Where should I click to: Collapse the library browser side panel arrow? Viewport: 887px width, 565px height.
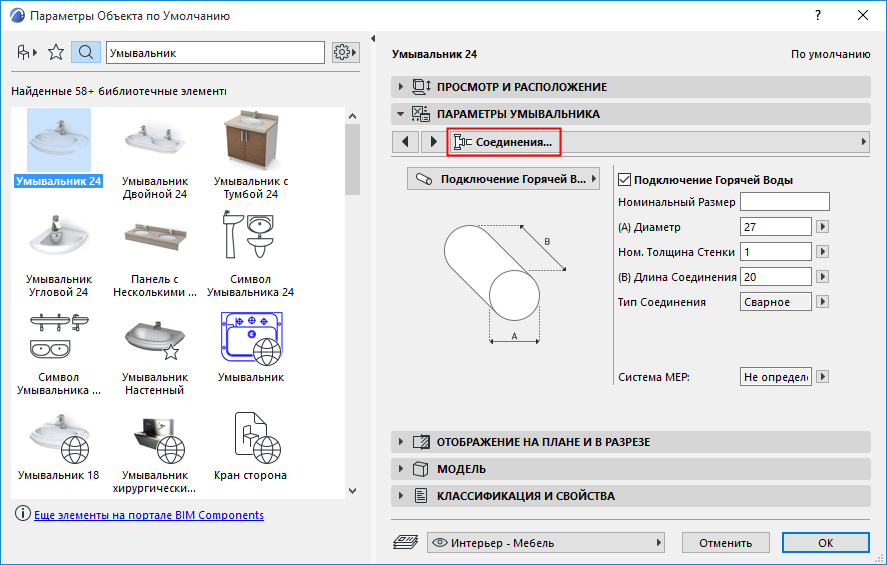click(373, 38)
